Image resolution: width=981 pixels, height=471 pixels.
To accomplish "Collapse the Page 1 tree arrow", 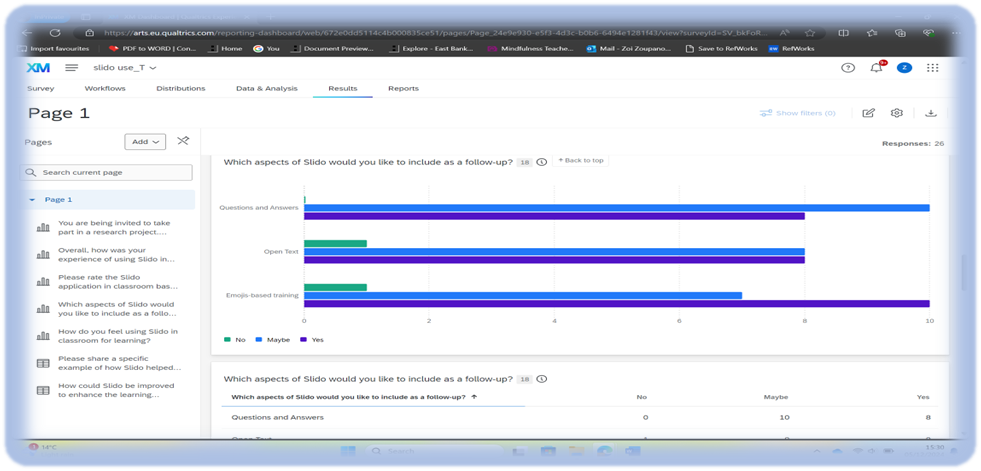I will click(32, 200).
